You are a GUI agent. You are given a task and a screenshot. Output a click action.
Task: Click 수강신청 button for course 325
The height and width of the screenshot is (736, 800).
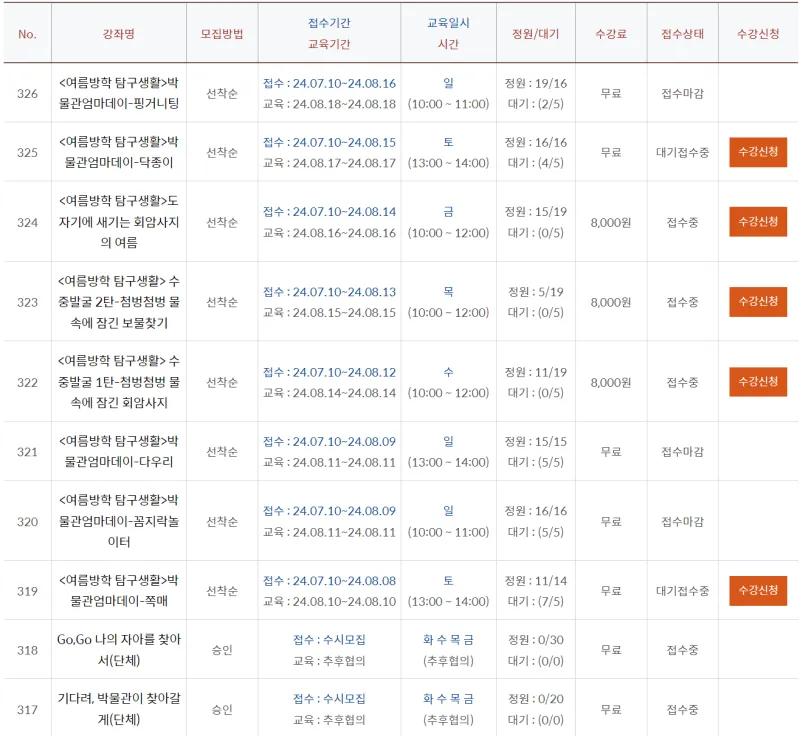coord(758,152)
